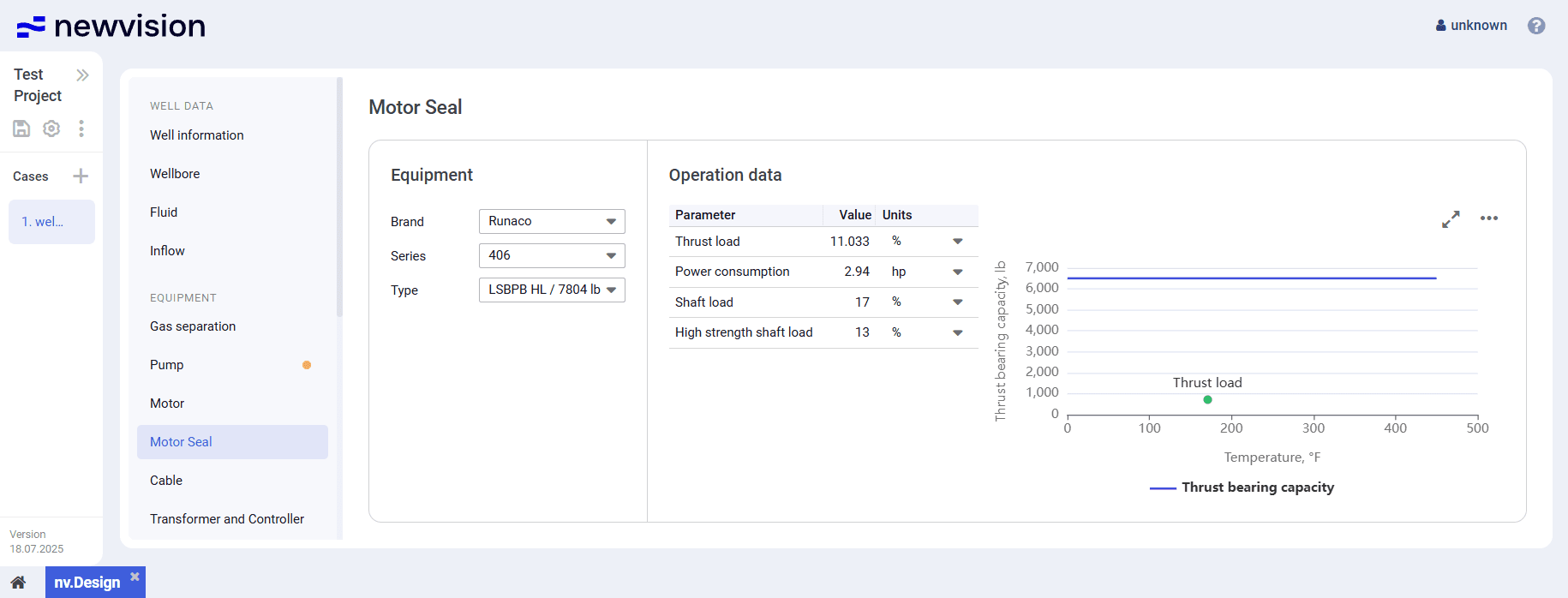
Task: Open the Brand dropdown showing Runaco
Action: coord(552,221)
